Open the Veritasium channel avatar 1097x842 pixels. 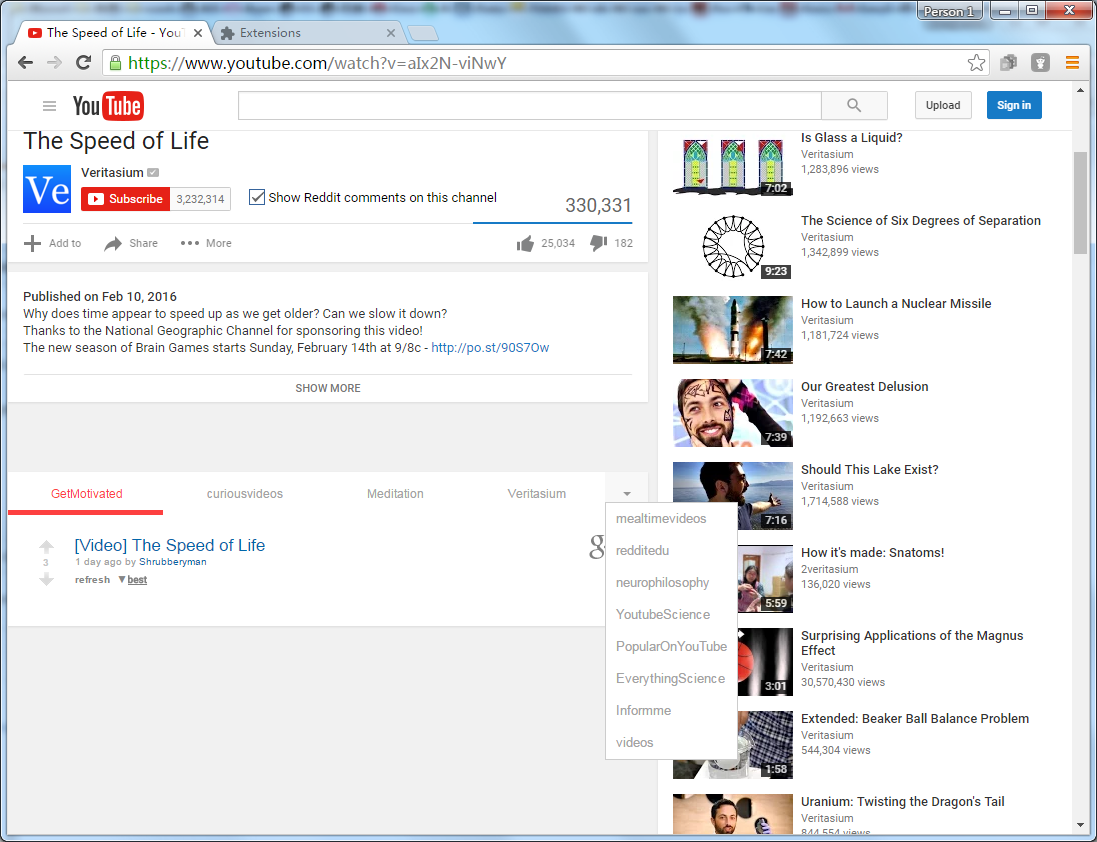tap(47, 189)
